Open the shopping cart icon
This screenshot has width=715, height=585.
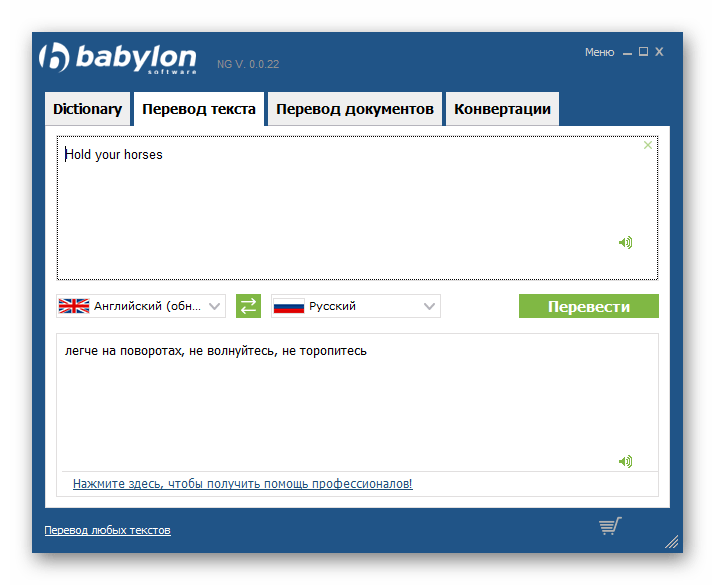click(x=610, y=526)
